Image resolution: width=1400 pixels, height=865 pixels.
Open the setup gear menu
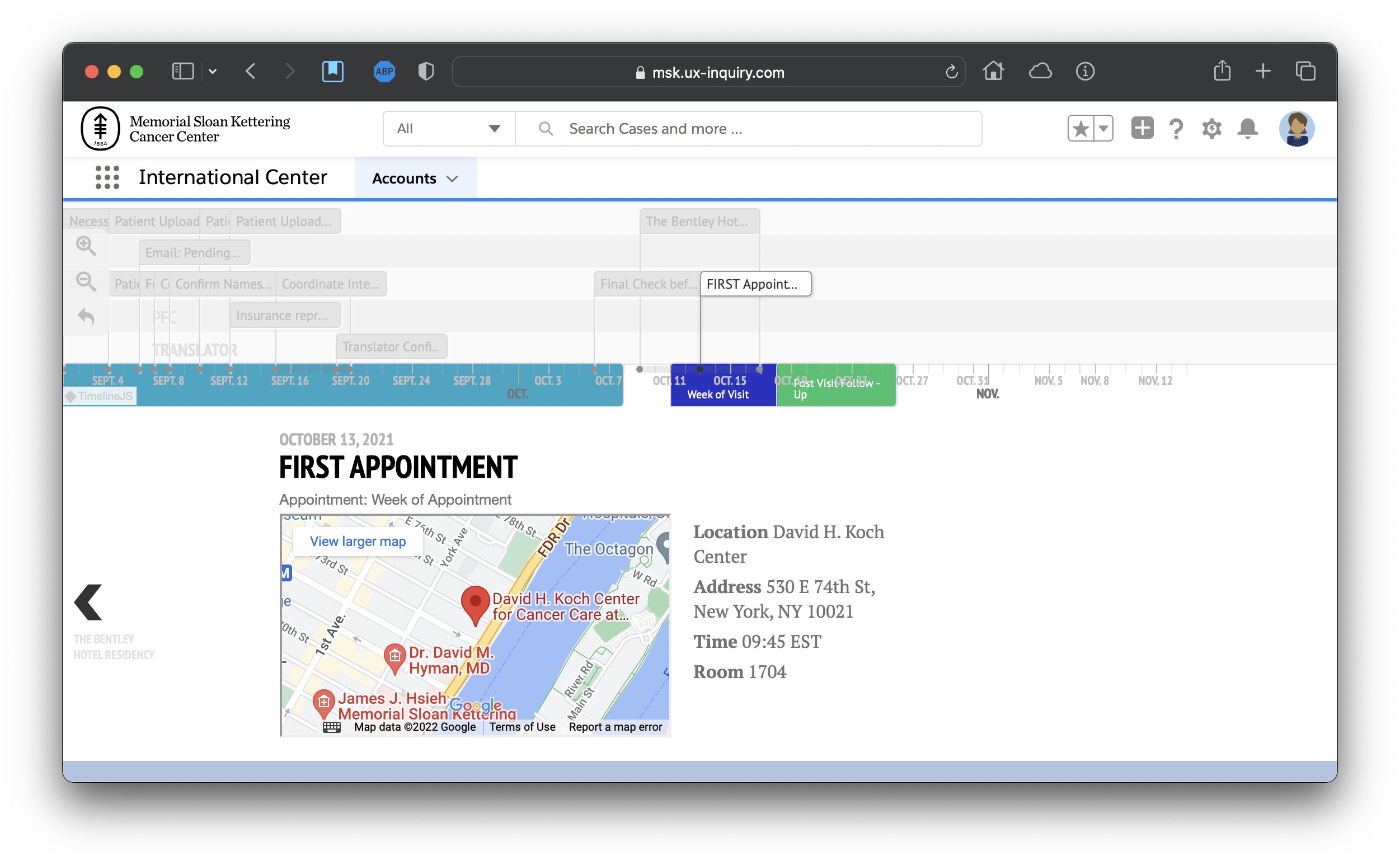click(1212, 129)
